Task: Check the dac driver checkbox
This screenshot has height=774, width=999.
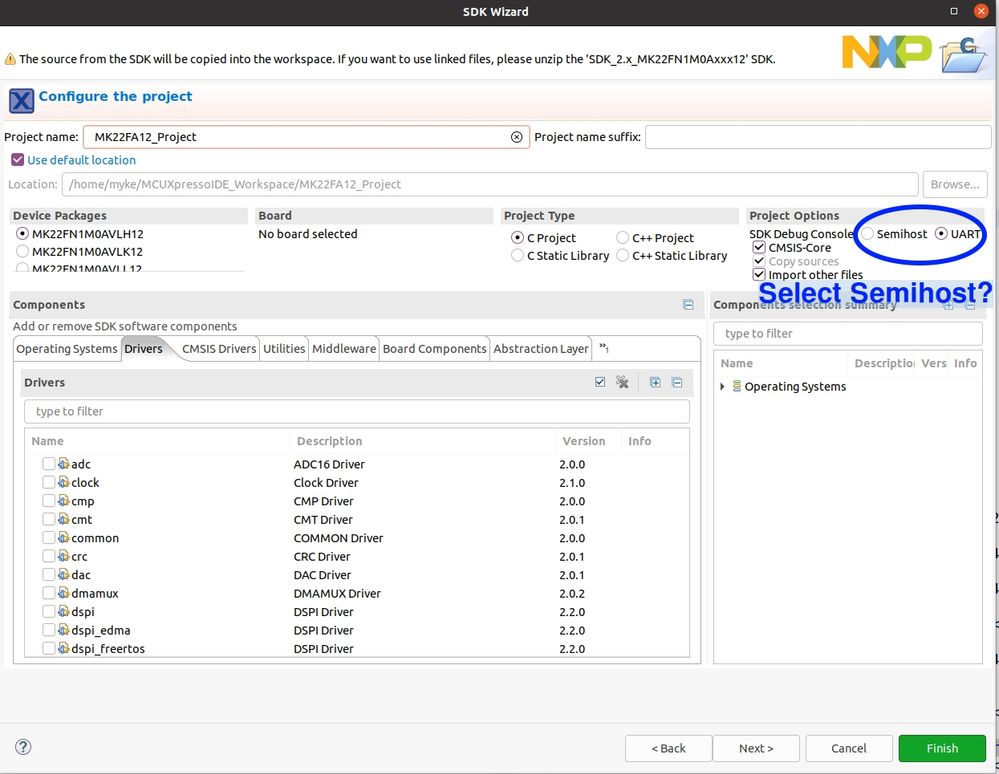Action: click(x=48, y=575)
